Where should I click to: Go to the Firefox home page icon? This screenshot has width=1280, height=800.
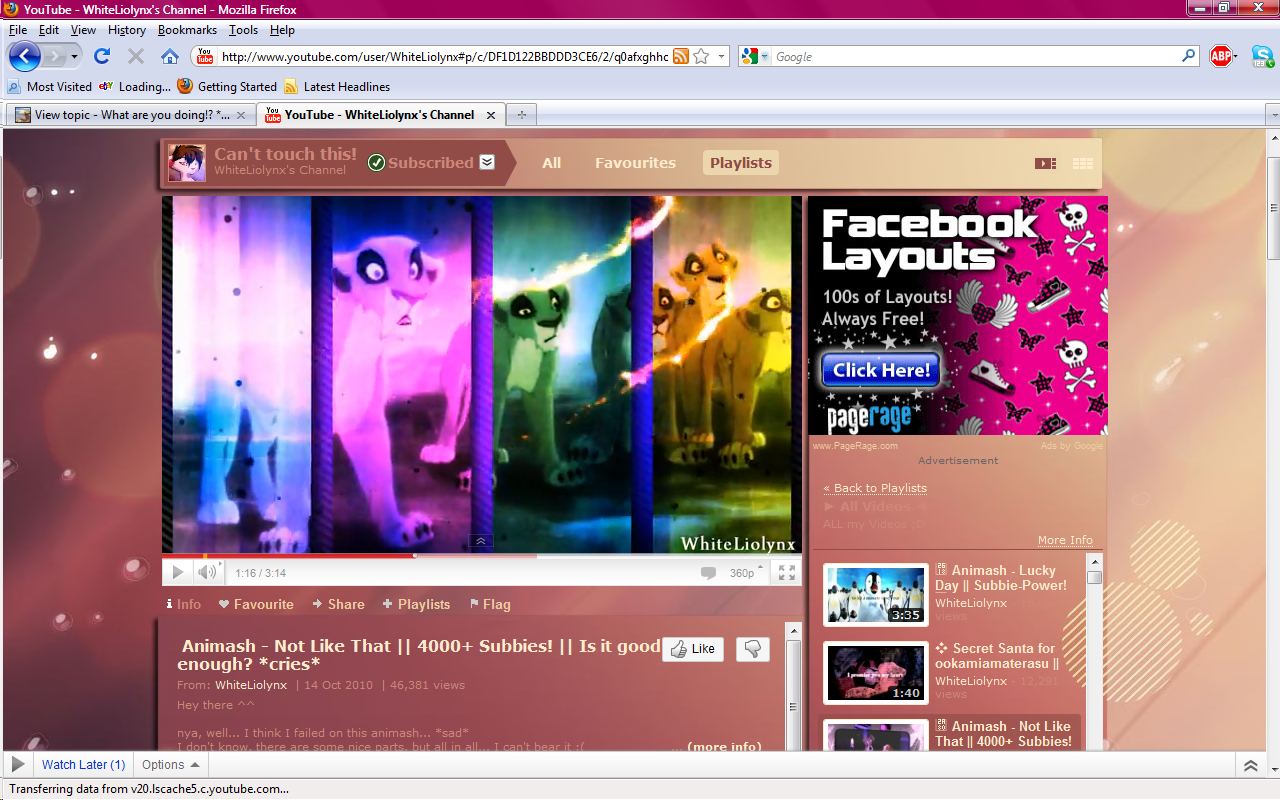point(170,57)
